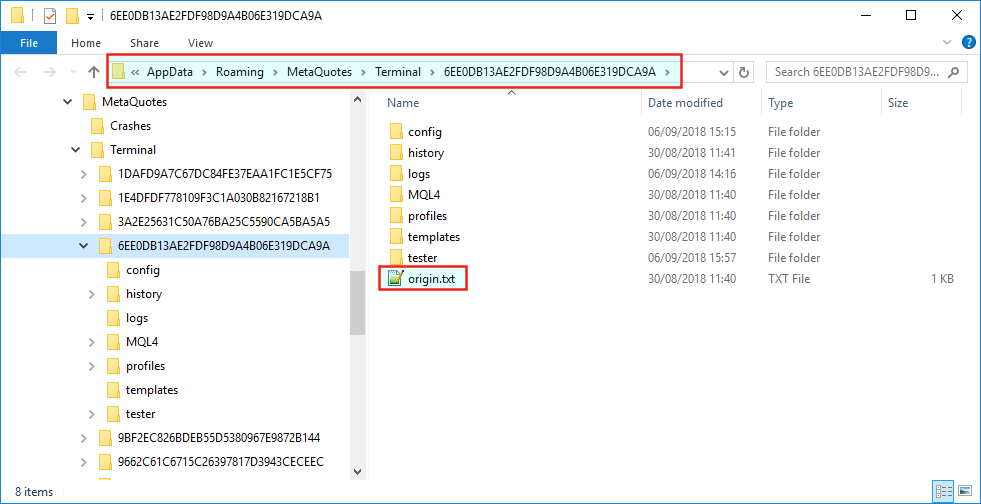Open Customize Quick Access Toolbar dropdown
Viewport: 981px width, 504px height.
pos(91,16)
